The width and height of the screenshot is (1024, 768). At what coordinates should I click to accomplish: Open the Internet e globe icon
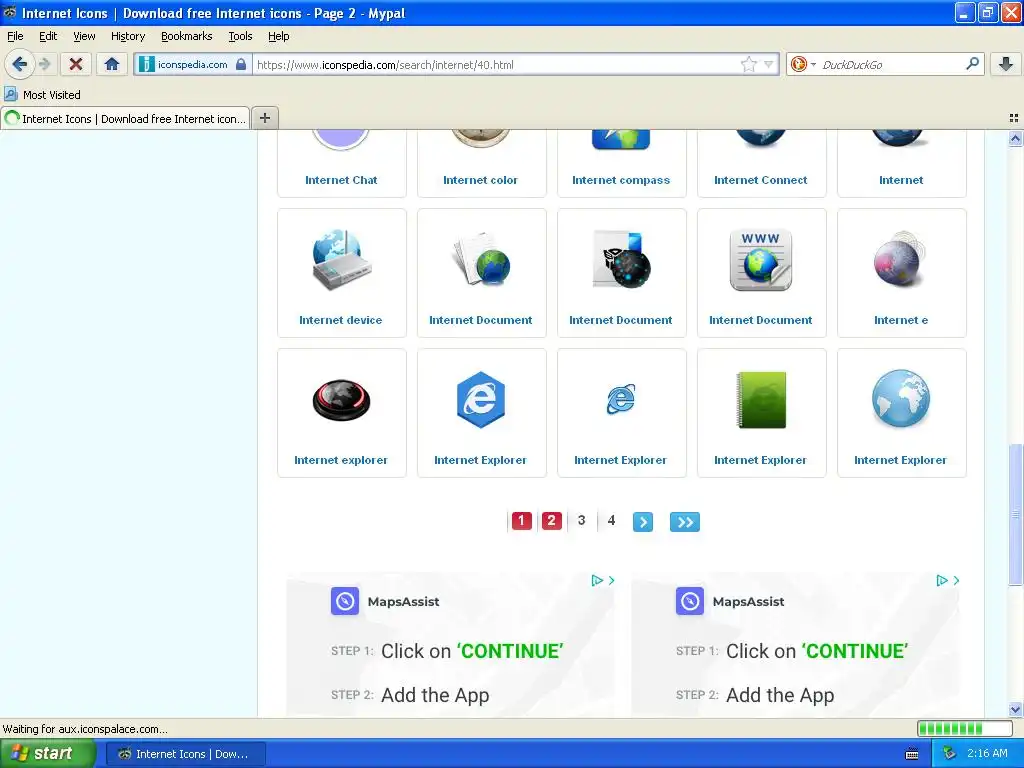tap(901, 259)
